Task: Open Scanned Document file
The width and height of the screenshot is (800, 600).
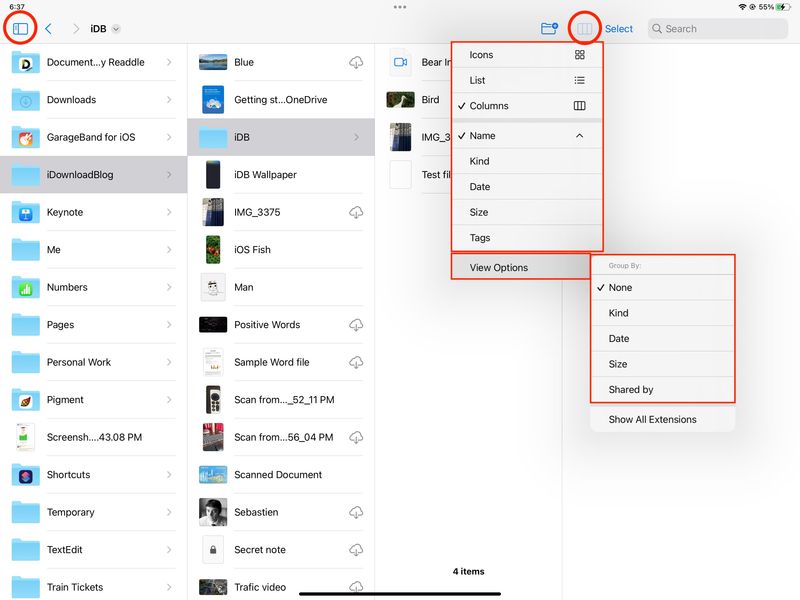Action: (281, 474)
